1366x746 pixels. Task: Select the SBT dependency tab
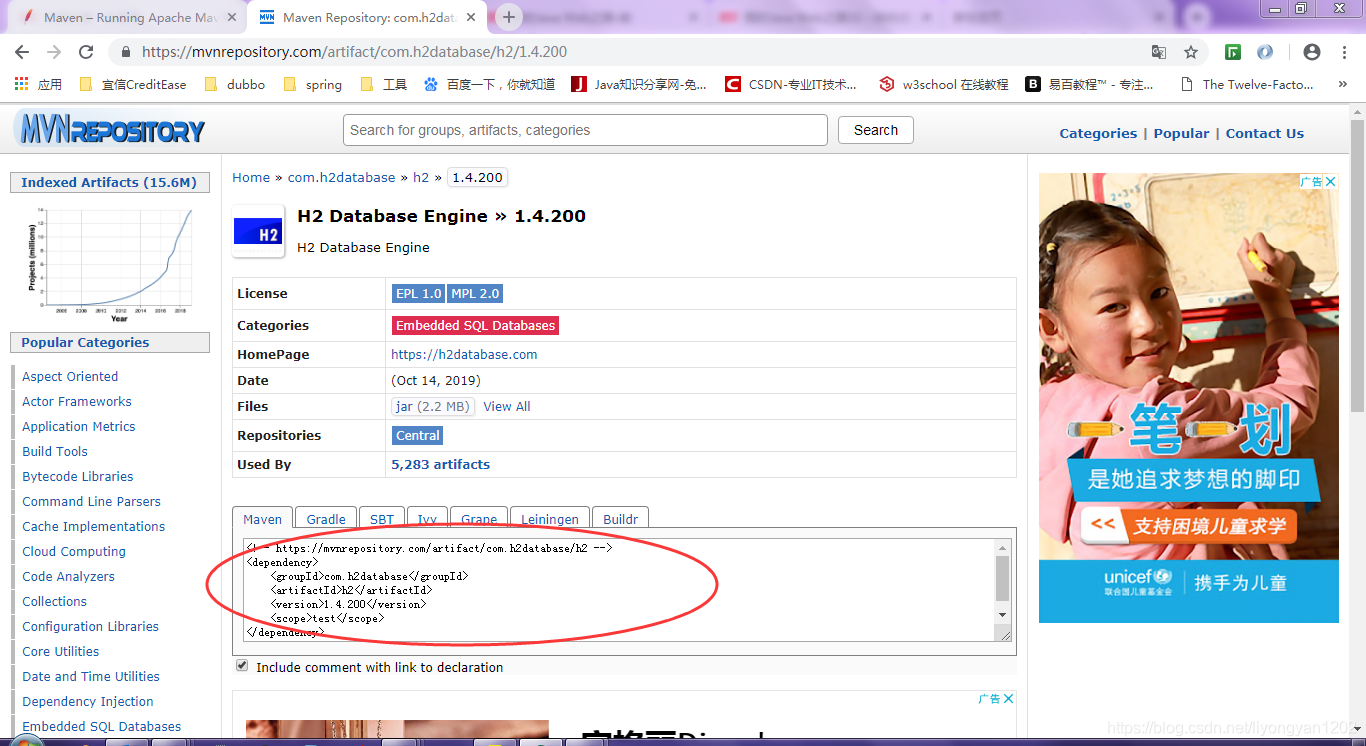[382, 519]
